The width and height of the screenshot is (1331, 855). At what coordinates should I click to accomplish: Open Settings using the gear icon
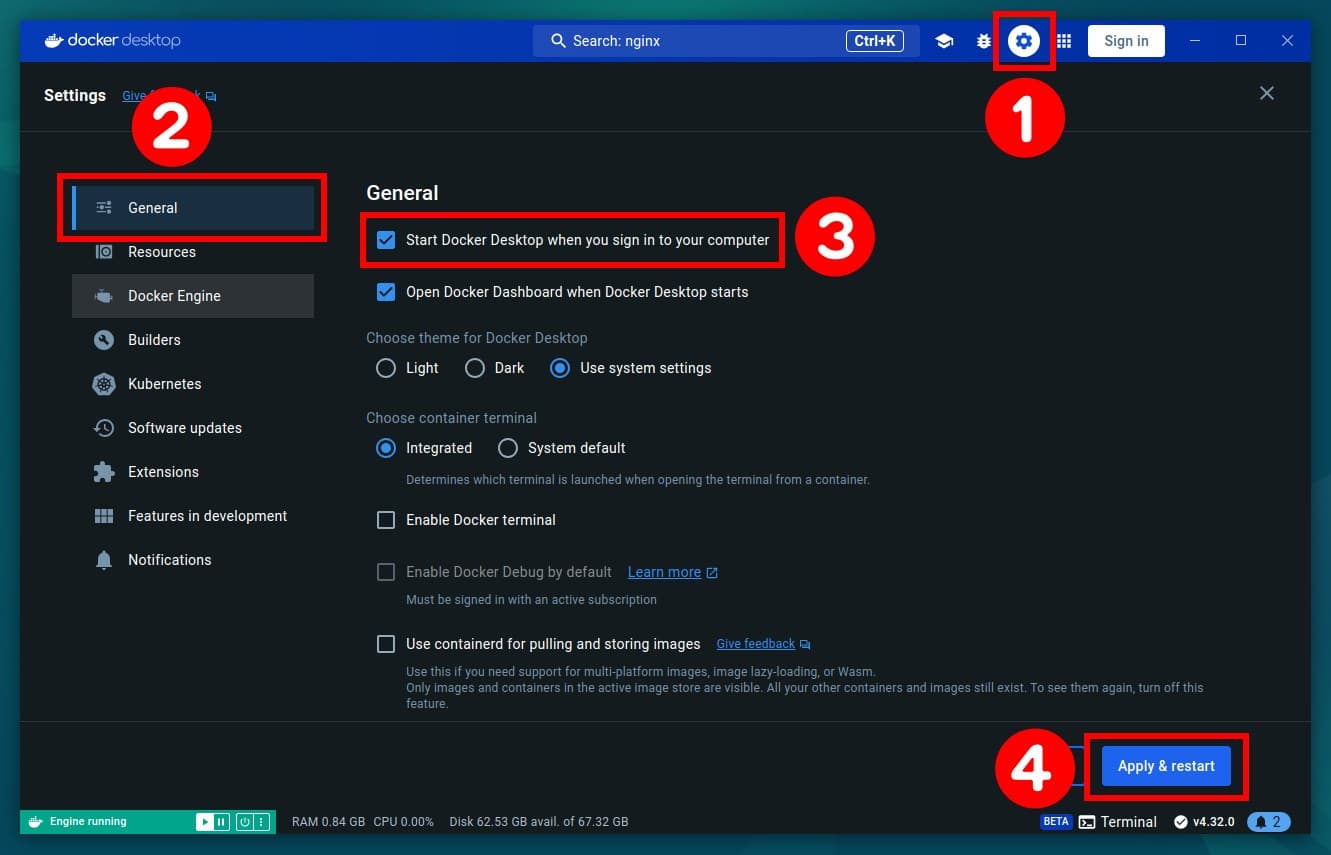pos(1024,41)
